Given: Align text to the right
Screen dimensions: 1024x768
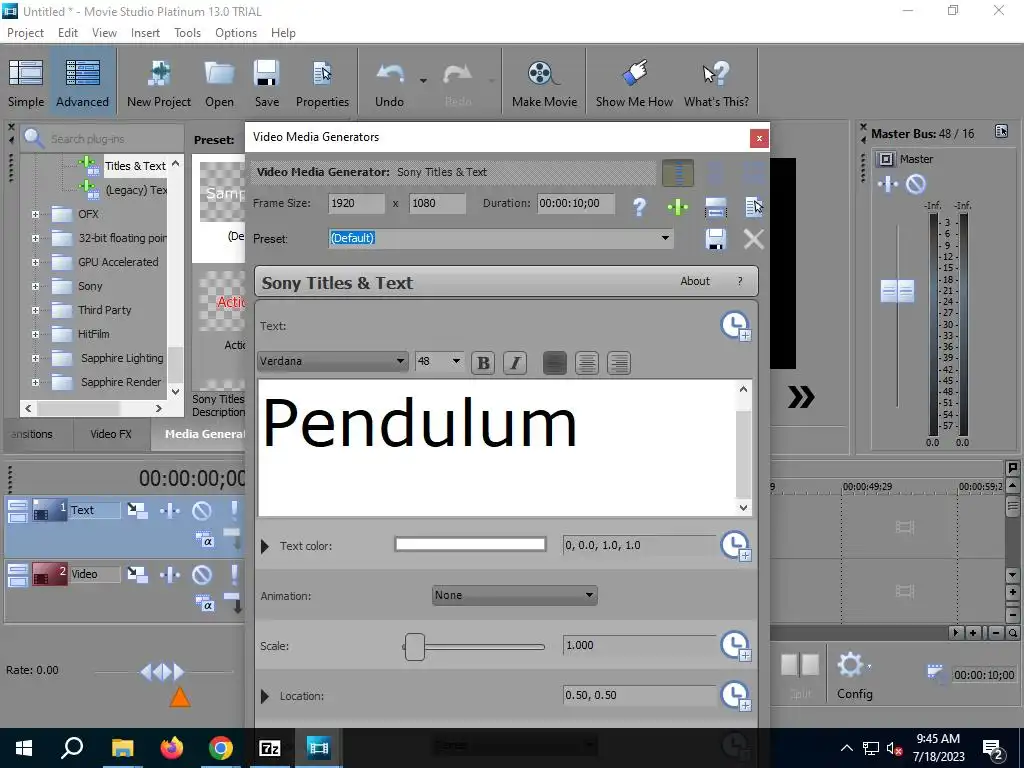Looking at the screenshot, I should (x=618, y=363).
